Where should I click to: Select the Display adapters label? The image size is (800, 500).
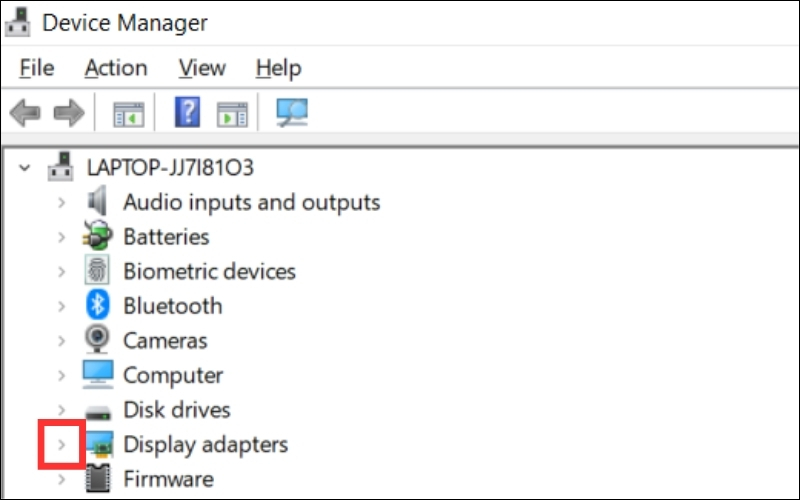[206, 445]
